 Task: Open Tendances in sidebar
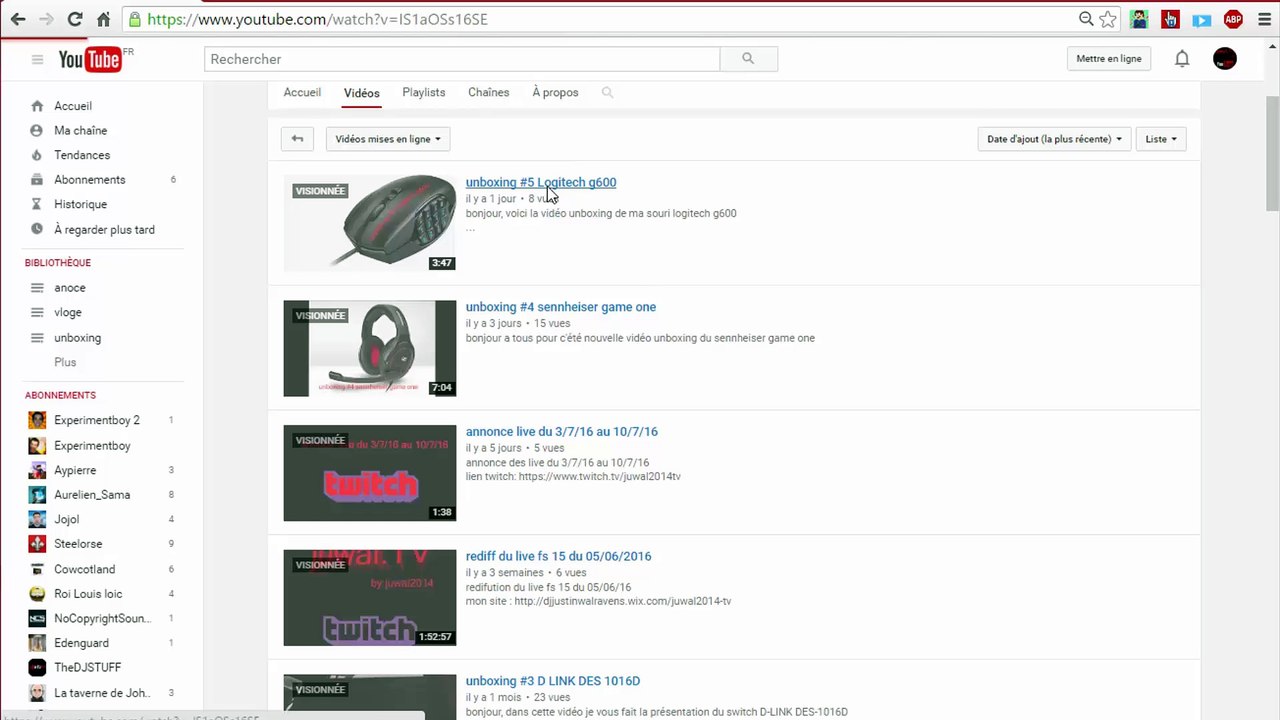click(82, 155)
